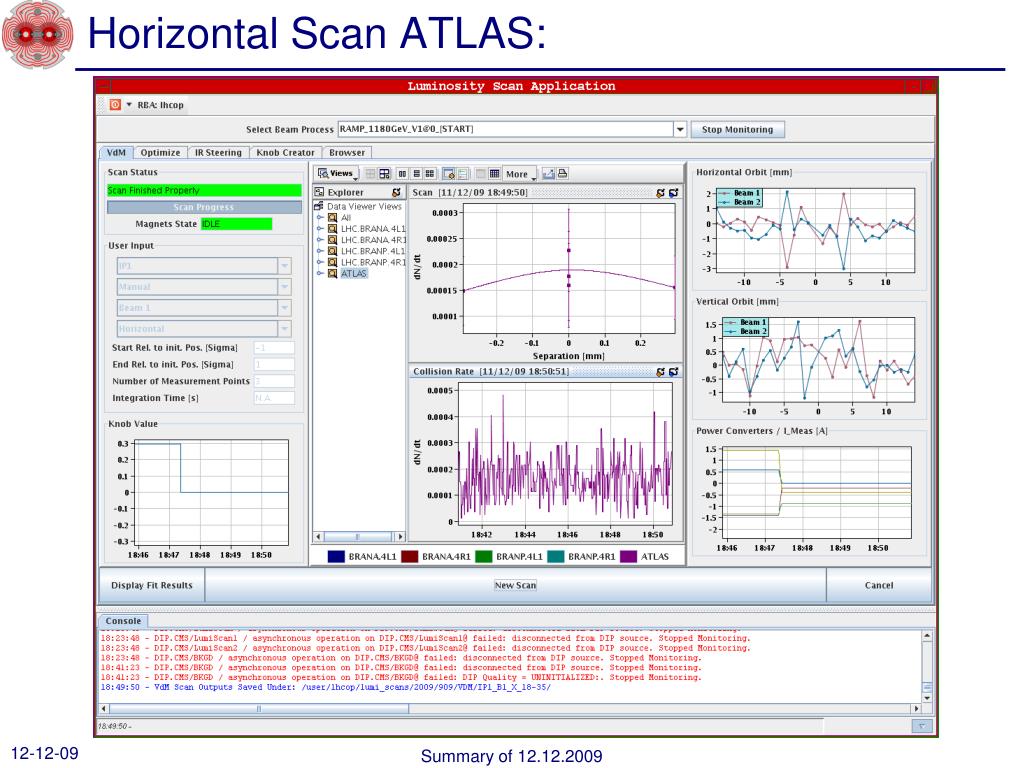
Task: Click the ATLAS purple legend swatch
Action: pyautogui.click(x=628, y=556)
